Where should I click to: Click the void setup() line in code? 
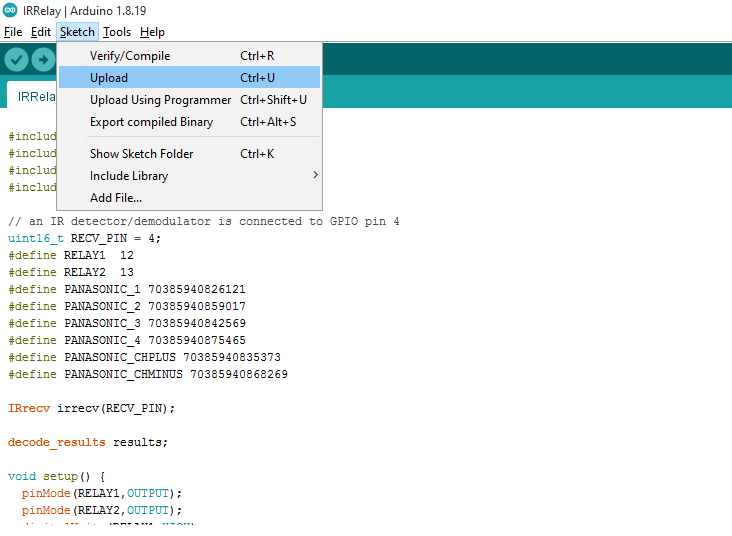pos(55,476)
